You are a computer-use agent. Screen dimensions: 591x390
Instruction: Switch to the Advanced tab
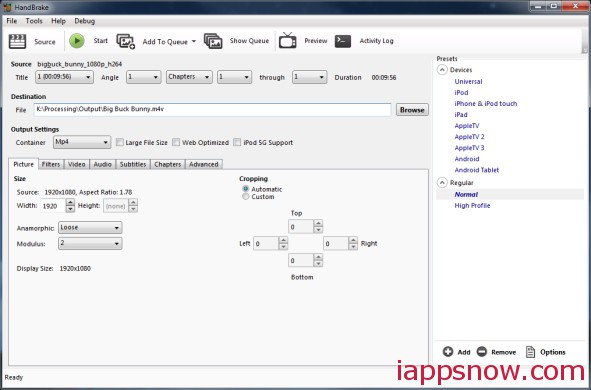click(204, 164)
